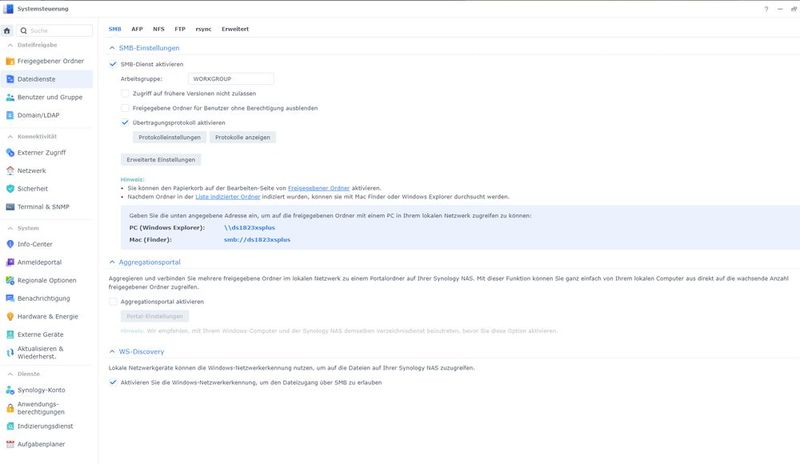
Task: Open Regionale Optionen icon
Action: [x=10, y=280]
